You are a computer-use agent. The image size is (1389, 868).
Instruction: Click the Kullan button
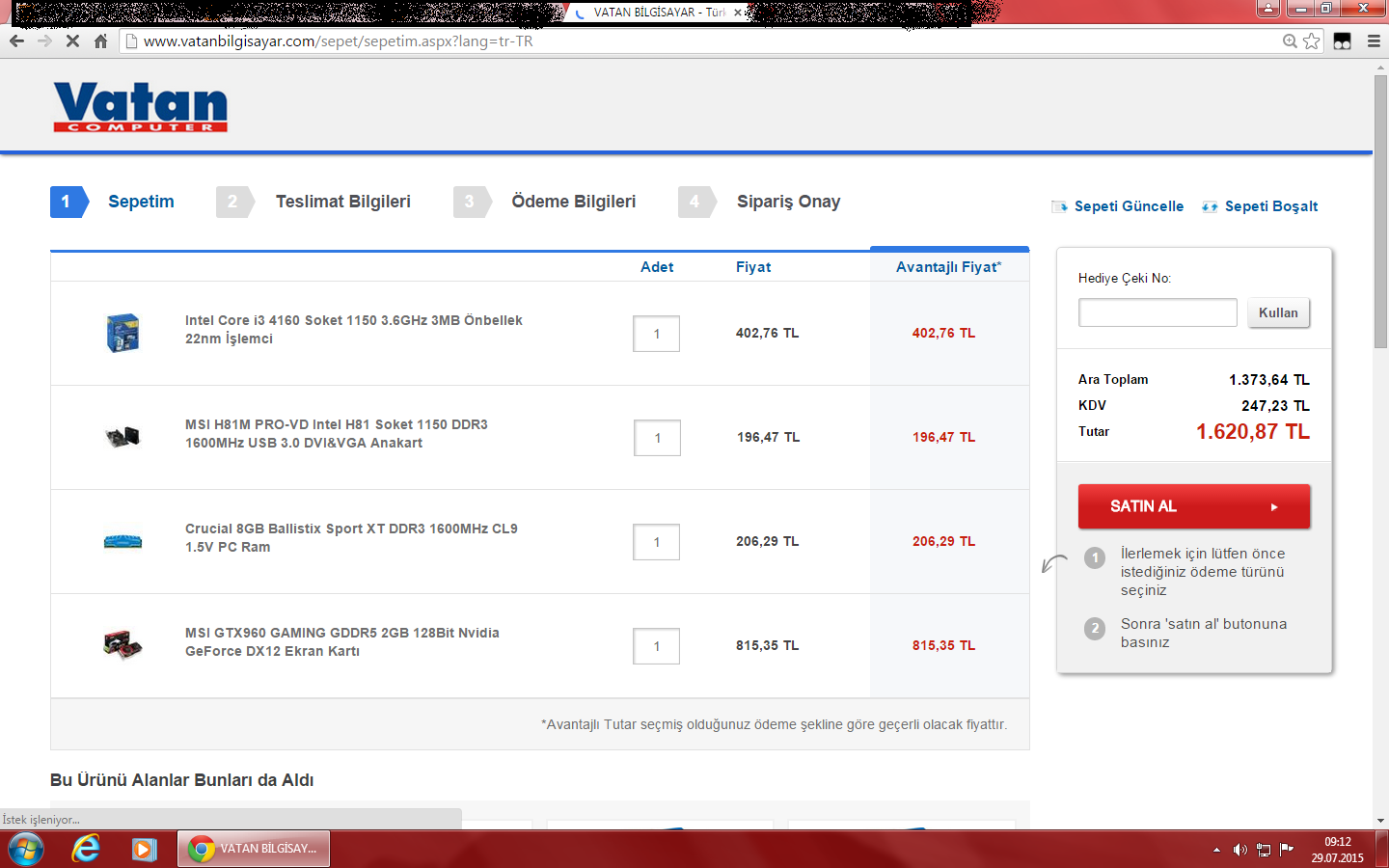[x=1278, y=312]
